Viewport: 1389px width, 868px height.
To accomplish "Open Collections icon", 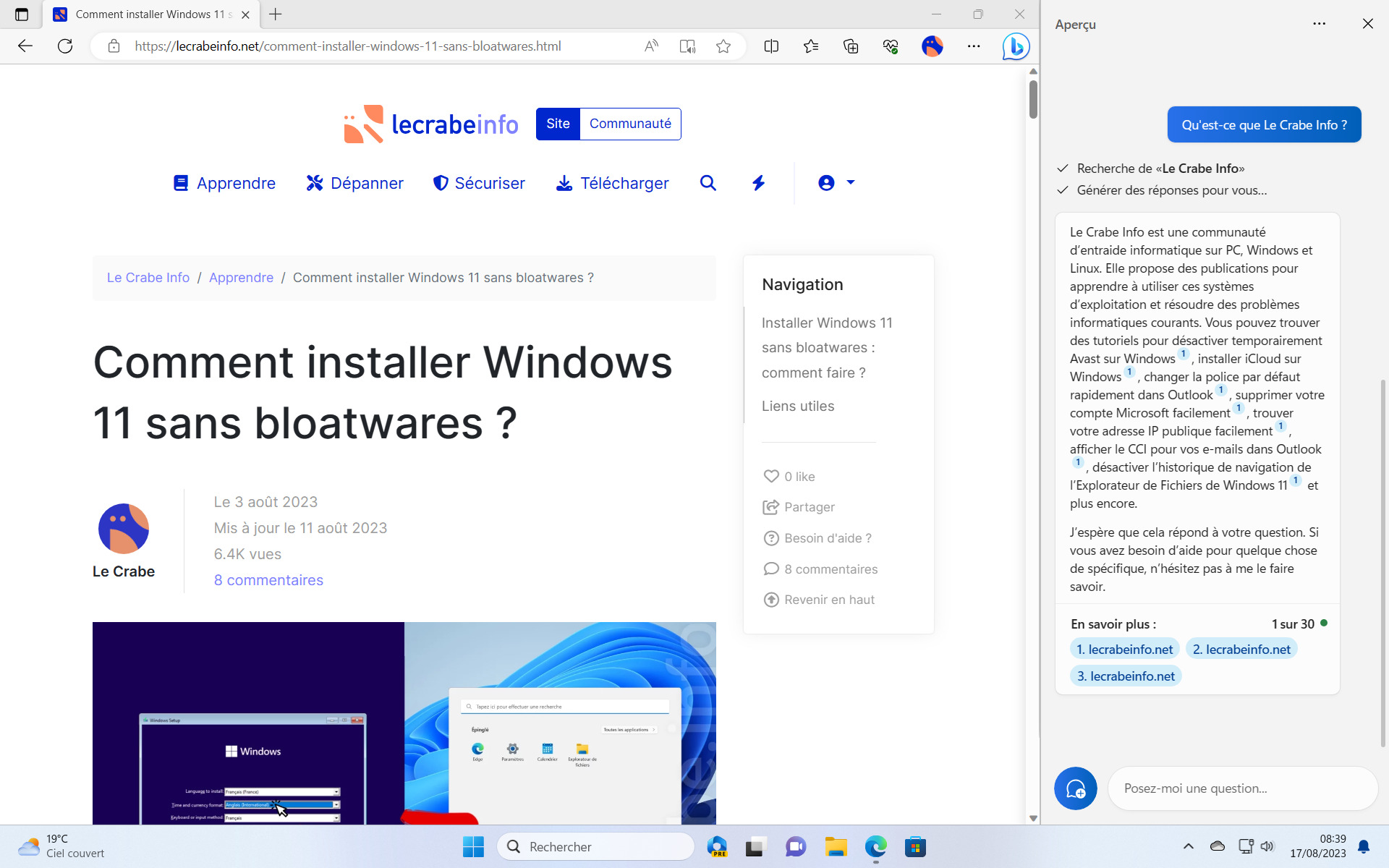I will [851, 46].
